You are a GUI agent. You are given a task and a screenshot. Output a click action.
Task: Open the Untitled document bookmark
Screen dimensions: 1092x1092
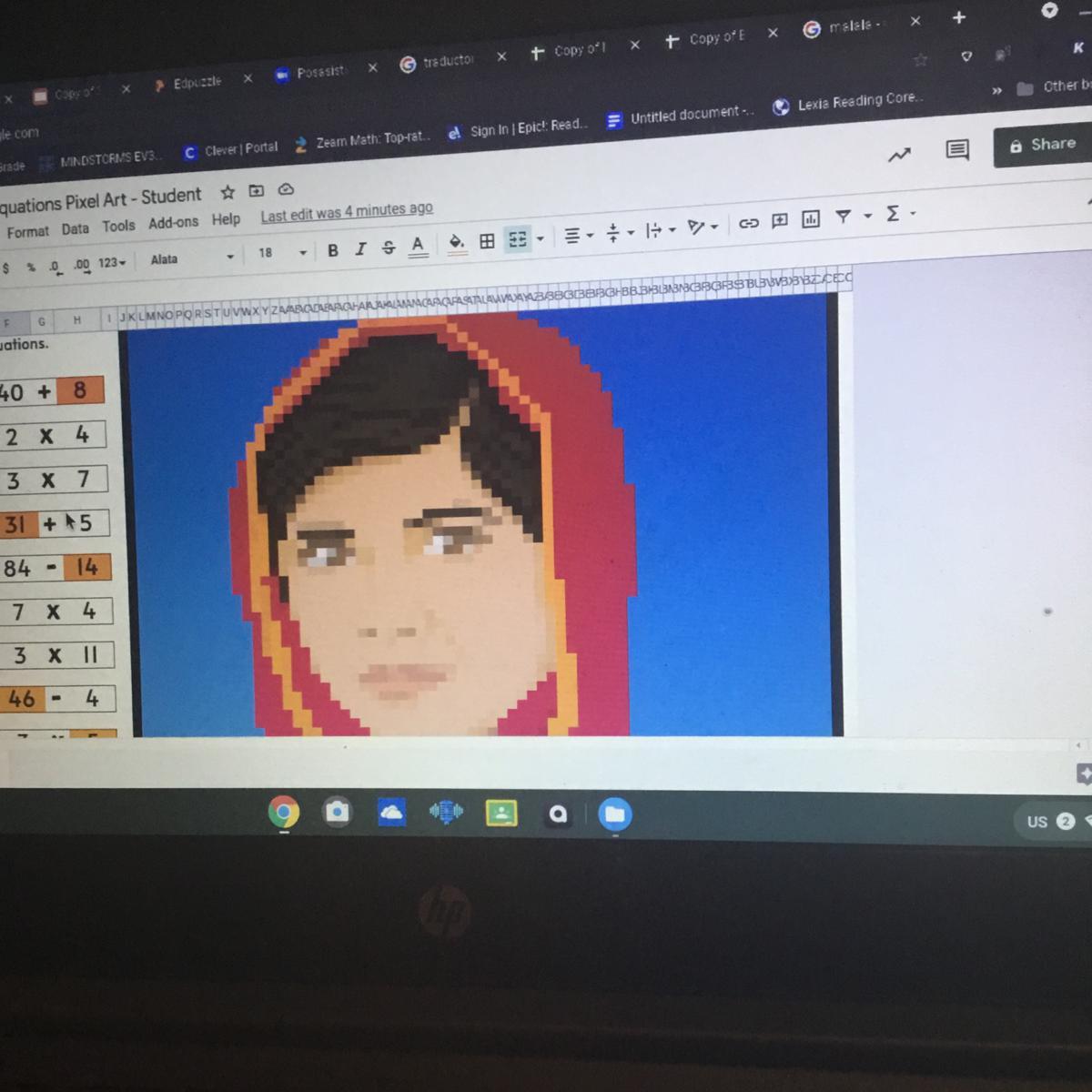[x=681, y=116]
